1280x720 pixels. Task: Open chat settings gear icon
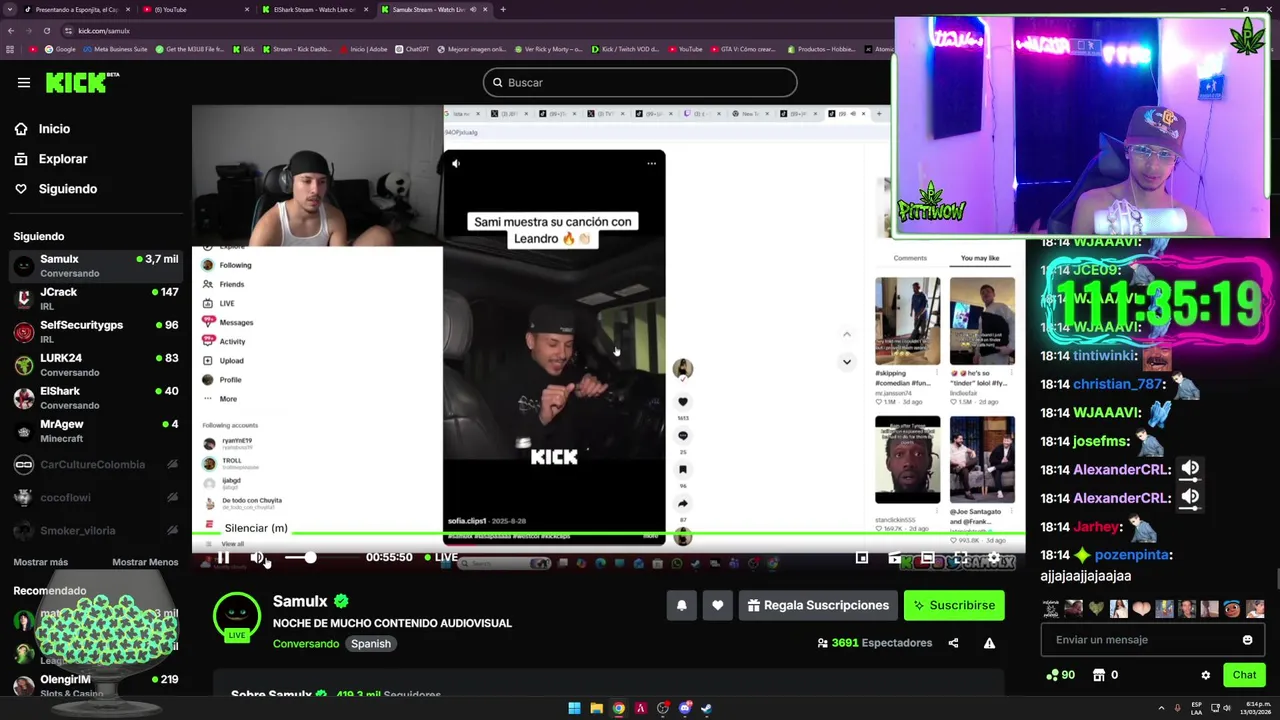(1206, 675)
